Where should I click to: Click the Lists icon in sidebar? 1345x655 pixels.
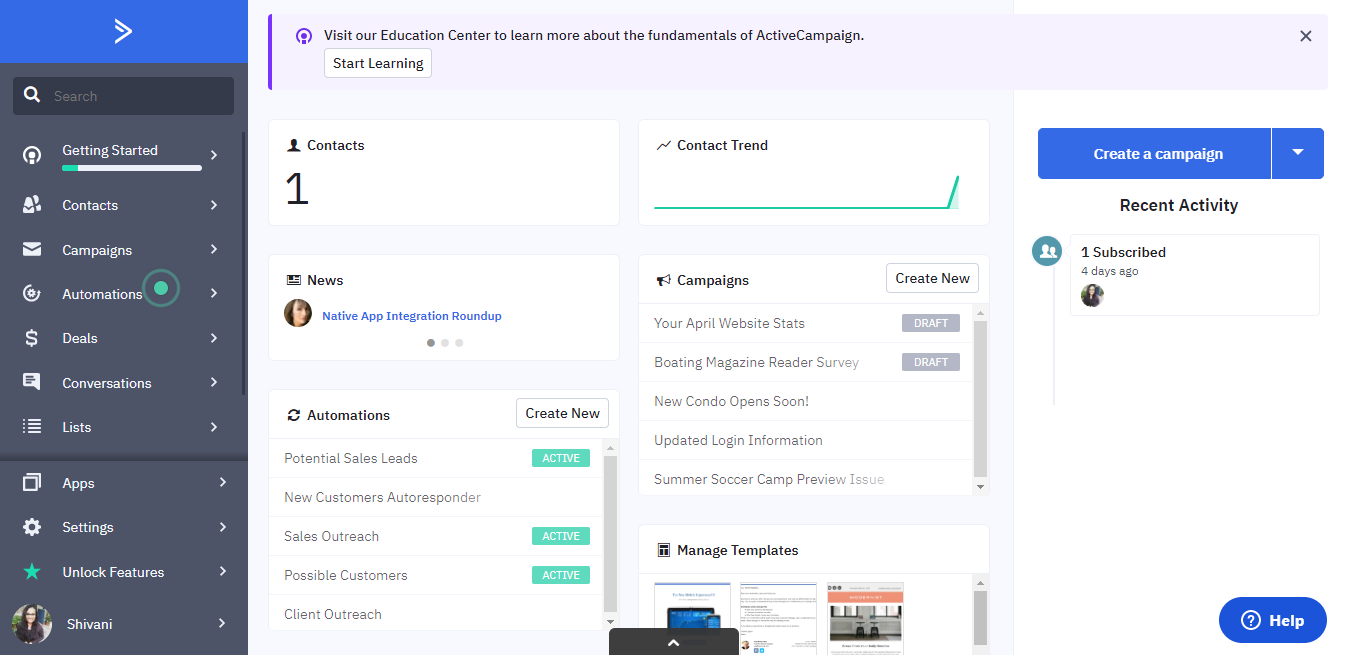point(32,427)
